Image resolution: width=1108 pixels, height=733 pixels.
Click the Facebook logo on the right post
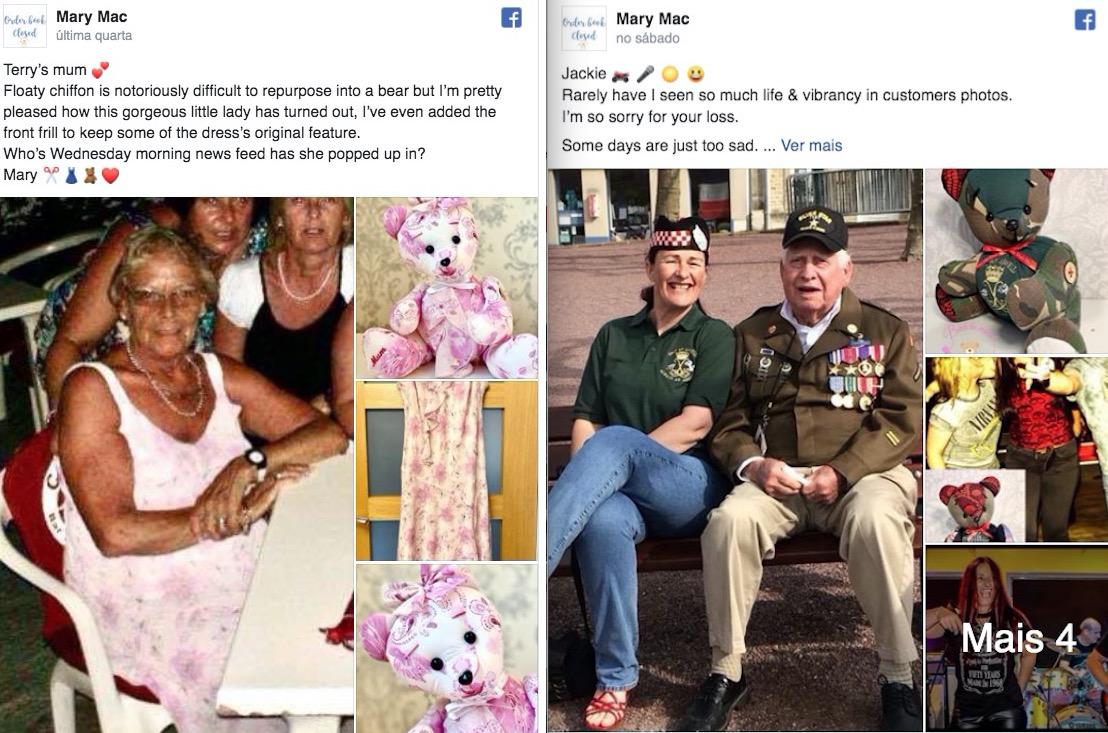coord(1085,20)
